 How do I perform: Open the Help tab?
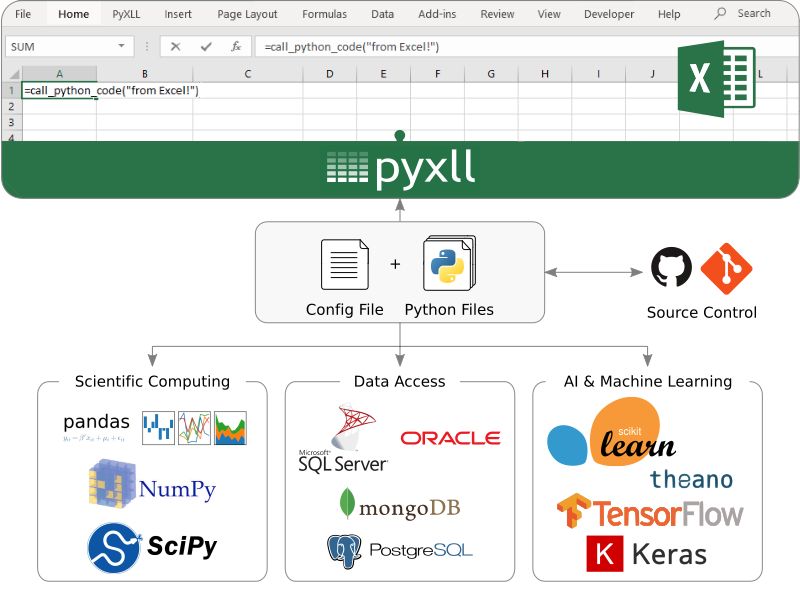point(668,14)
